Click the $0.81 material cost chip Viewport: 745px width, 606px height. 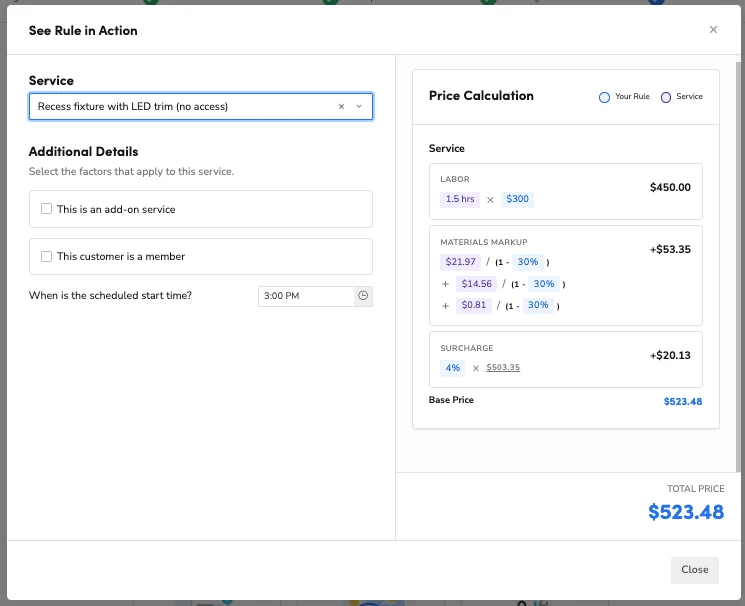click(x=474, y=305)
